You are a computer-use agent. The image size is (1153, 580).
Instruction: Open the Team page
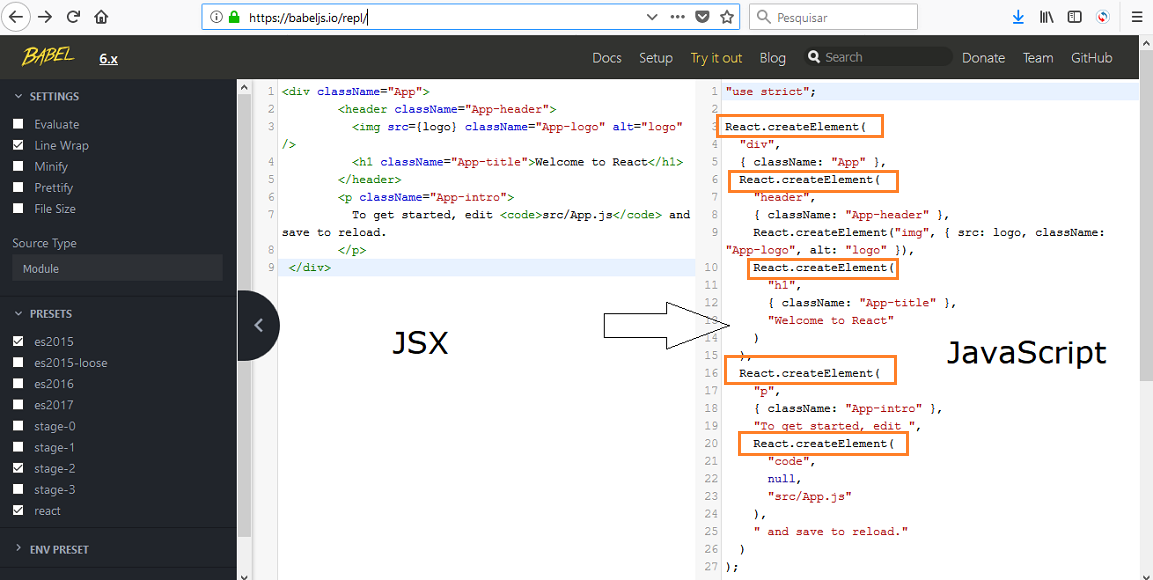[x=1038, y=58]
